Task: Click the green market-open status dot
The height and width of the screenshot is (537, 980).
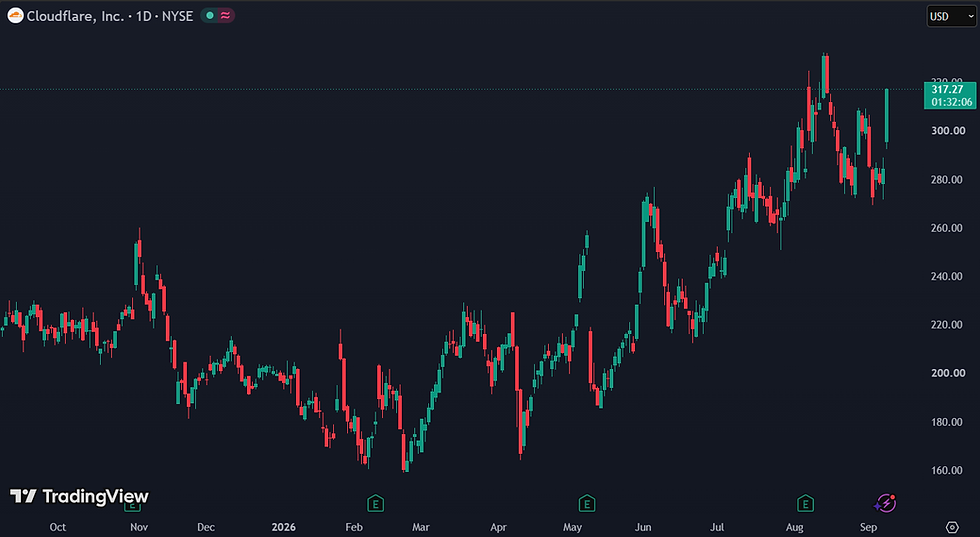Action: (x=210, y=16)
